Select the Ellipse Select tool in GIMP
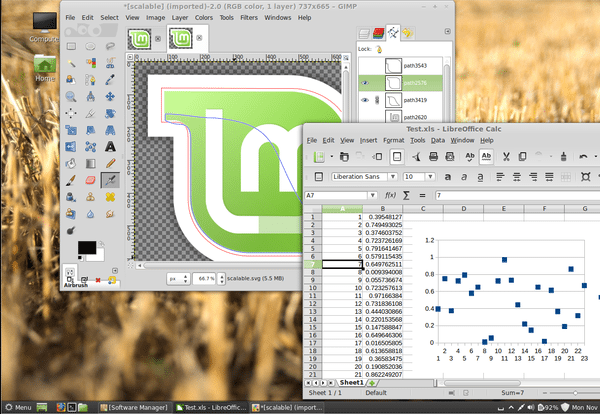This screenshot has width=600, height=414. click(x=90, y=47)
